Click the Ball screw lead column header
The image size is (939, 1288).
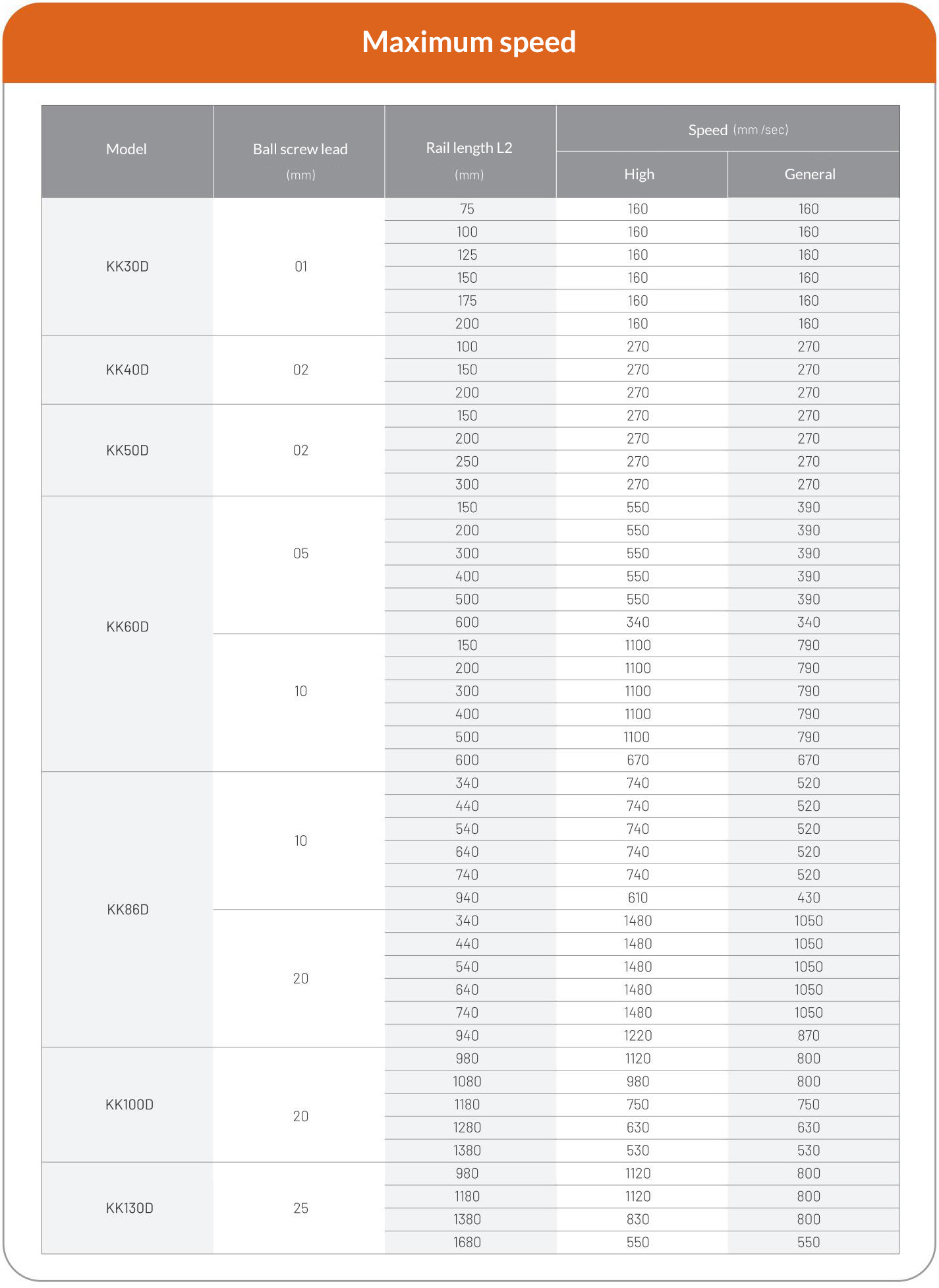(300, 150)
